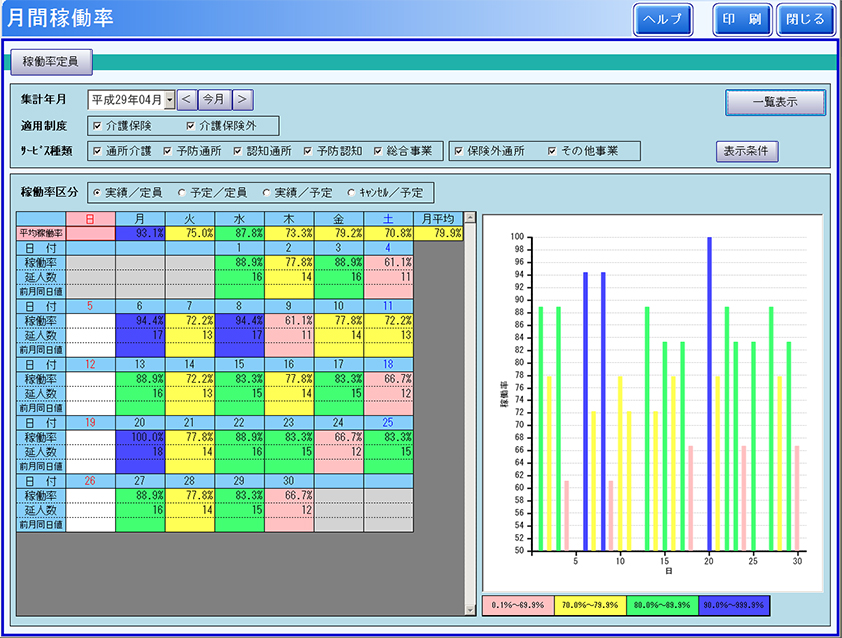842x638 pixels.
Task: Toggle the 予防認知 checkbox
Action: click(308, 151)
